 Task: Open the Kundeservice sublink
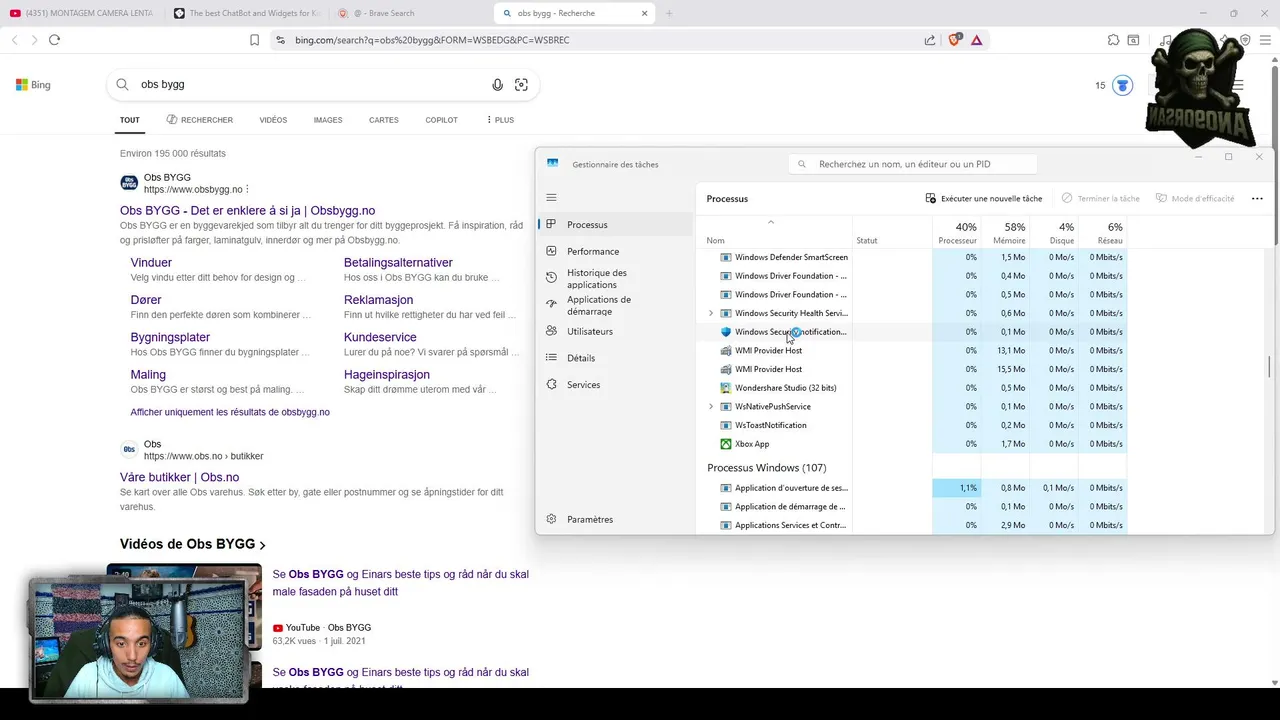pos(380,338)
